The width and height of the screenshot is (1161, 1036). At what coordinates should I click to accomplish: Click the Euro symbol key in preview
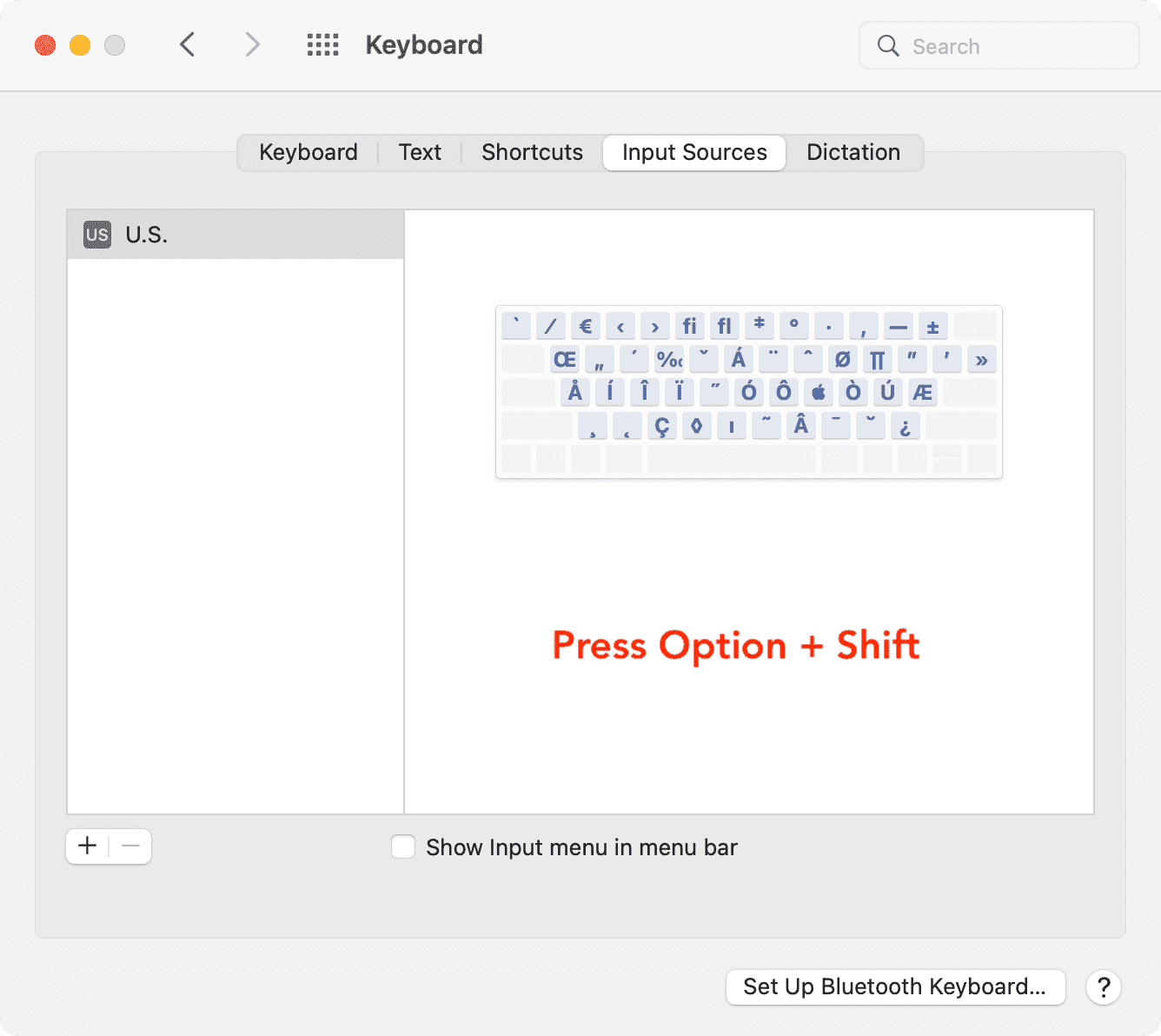(x=585, y=327)
